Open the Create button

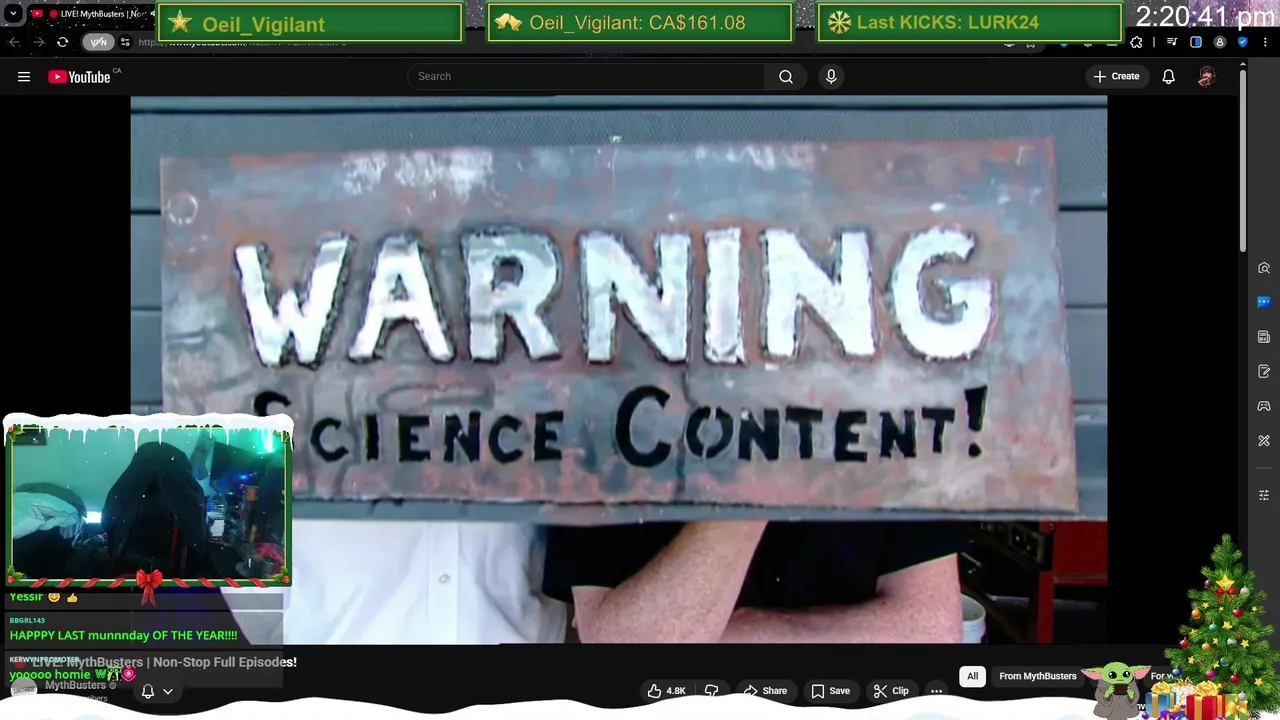[x=1116, y=76]
